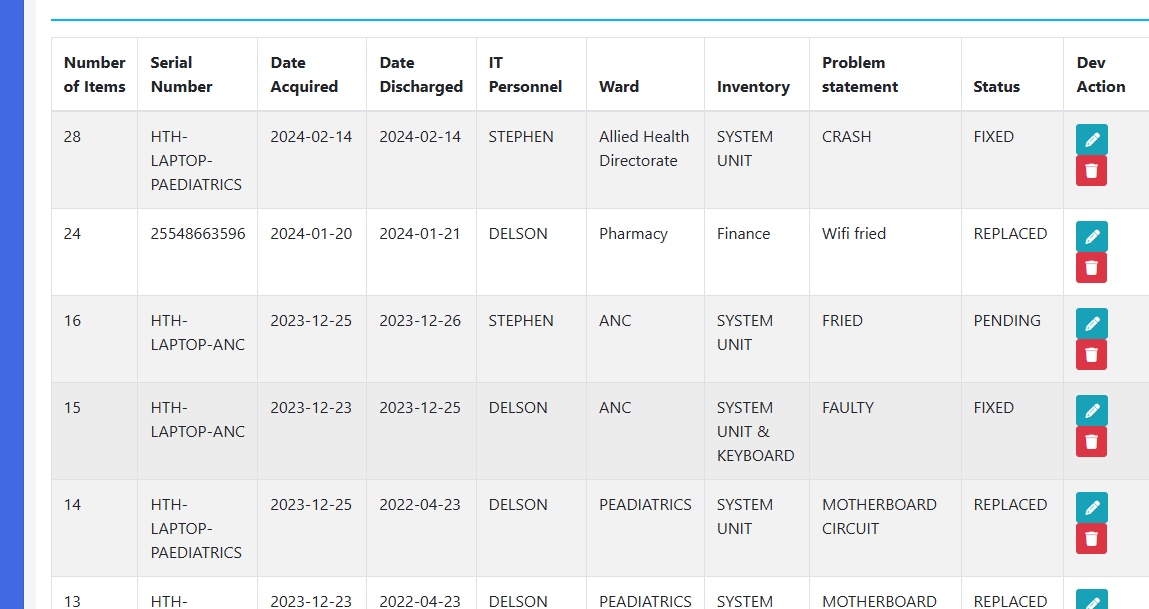Edit the FAULTY record numbered 15
1149x609 pixels.
[1091, 410]
